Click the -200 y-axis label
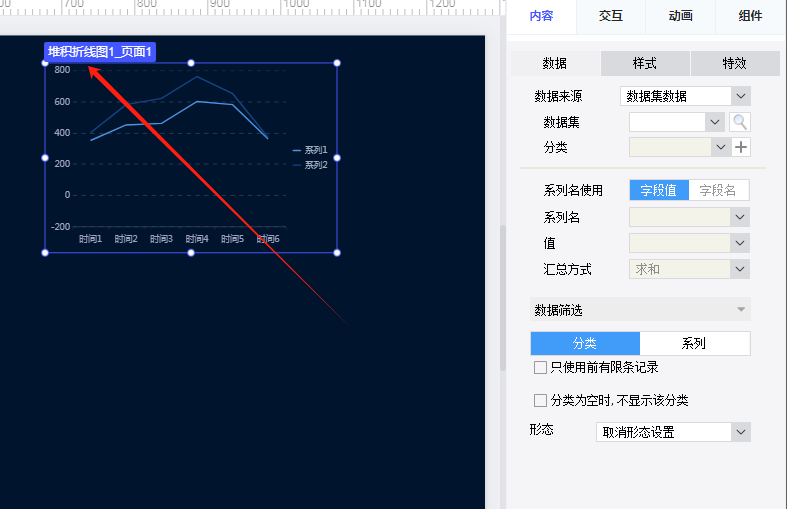 pos(61,227)
